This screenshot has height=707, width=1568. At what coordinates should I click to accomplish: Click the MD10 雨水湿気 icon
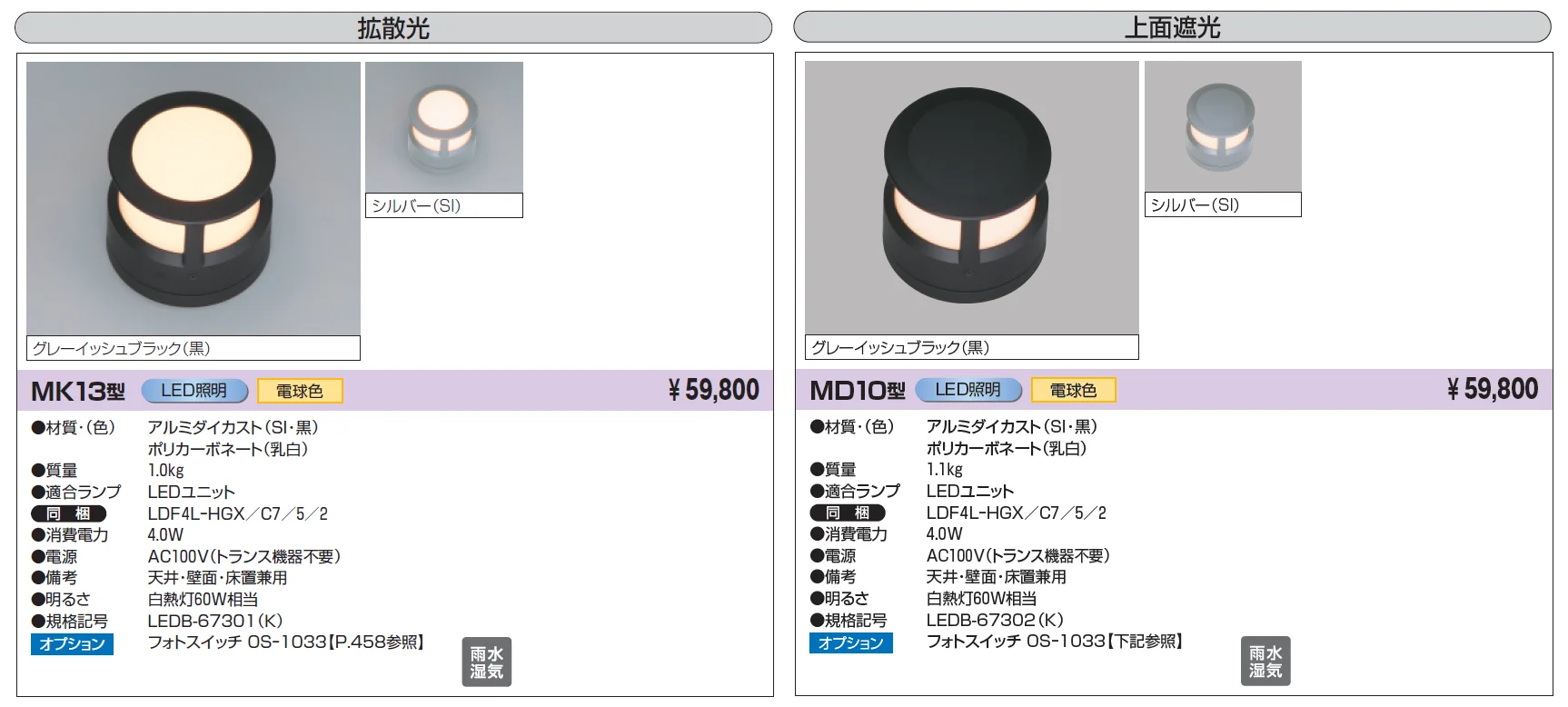click(x=1265, y=661)
